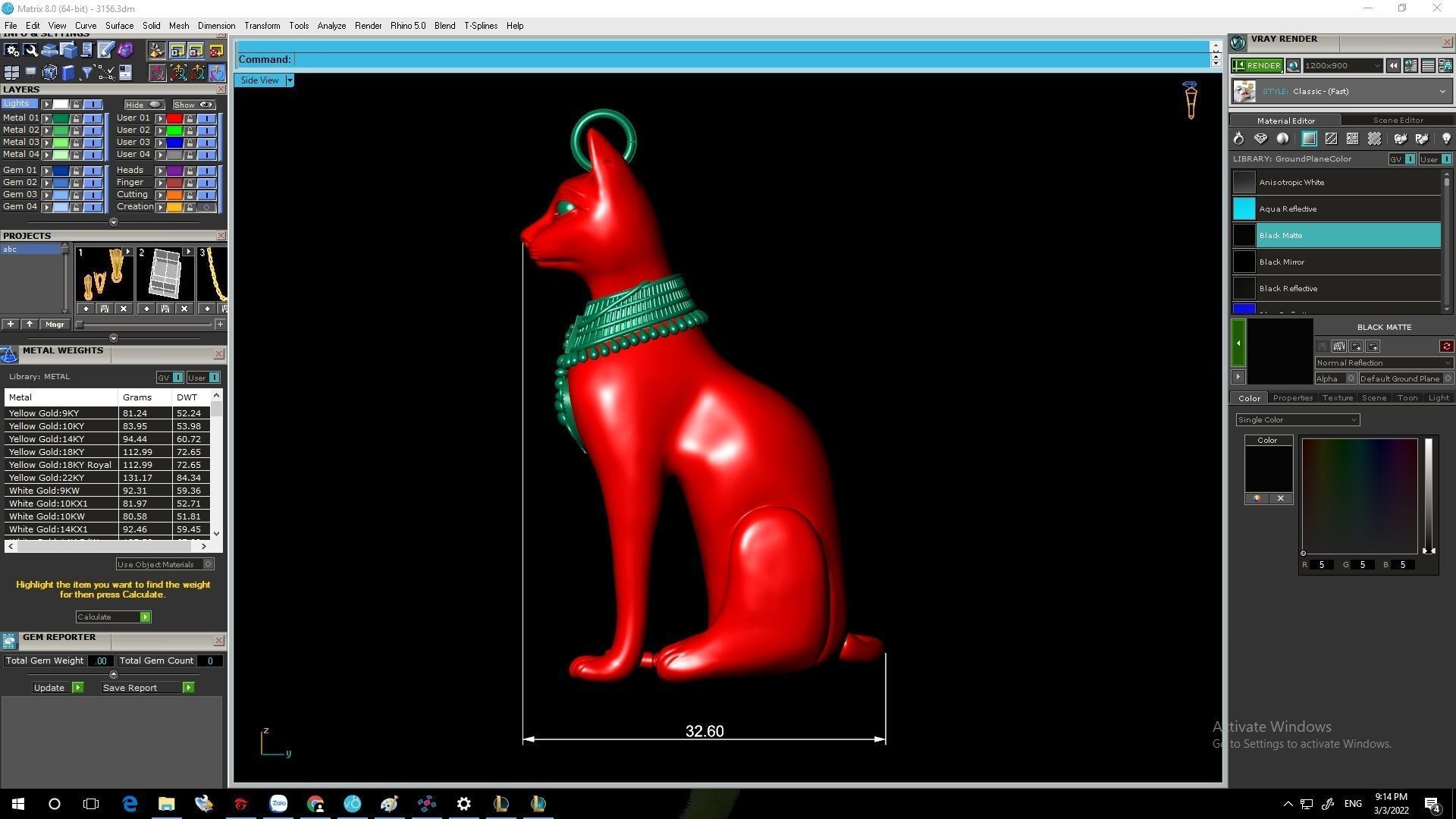Click the Gem Reporter panel icon

coord(9,642)
